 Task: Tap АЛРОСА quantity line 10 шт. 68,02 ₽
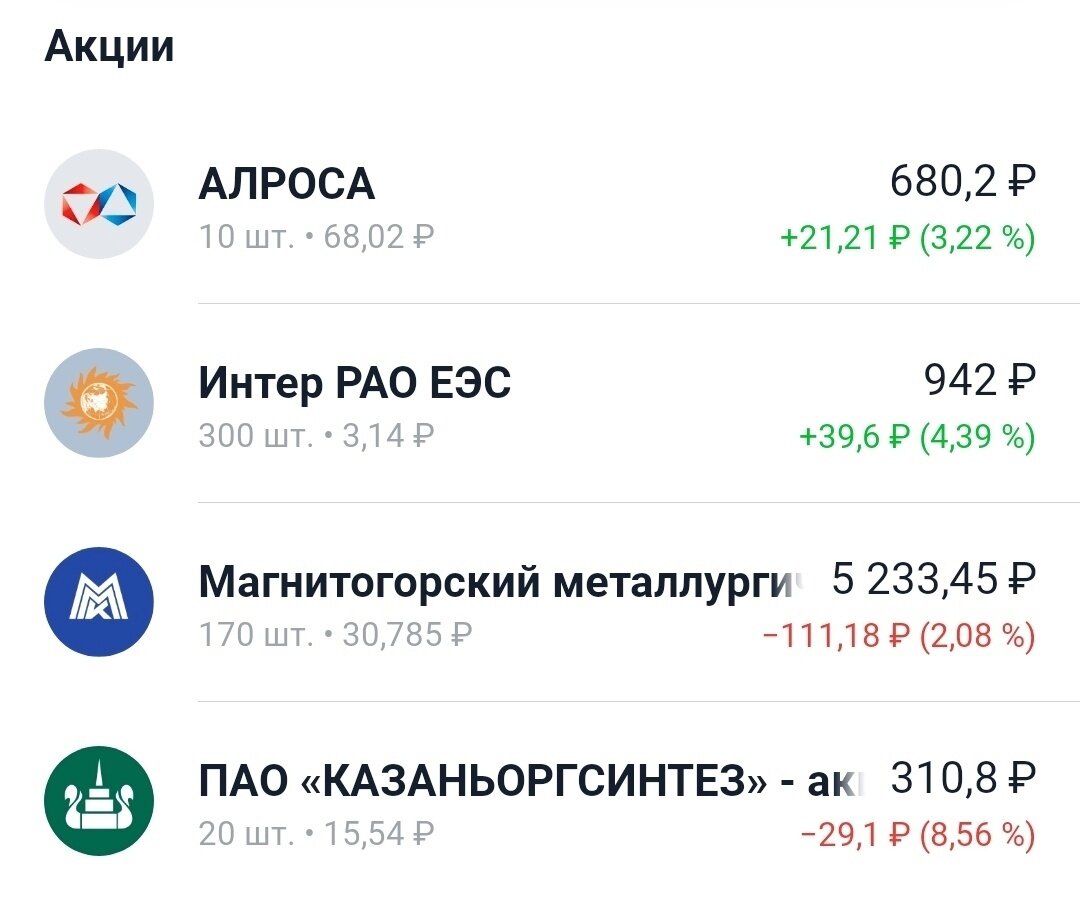(x=317, y=238)
